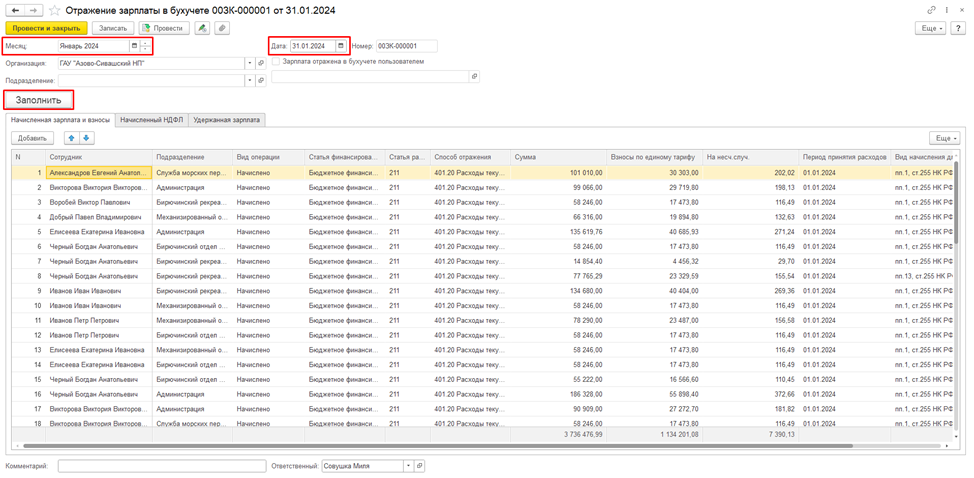
Task: Click the total '1 134 201,08' in footer
Action: tap(681, 435)
